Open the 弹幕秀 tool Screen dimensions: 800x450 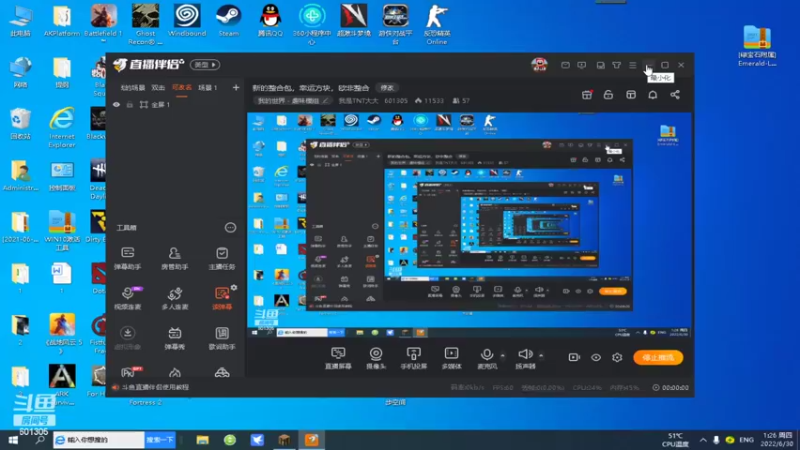[x=174, y=338]
